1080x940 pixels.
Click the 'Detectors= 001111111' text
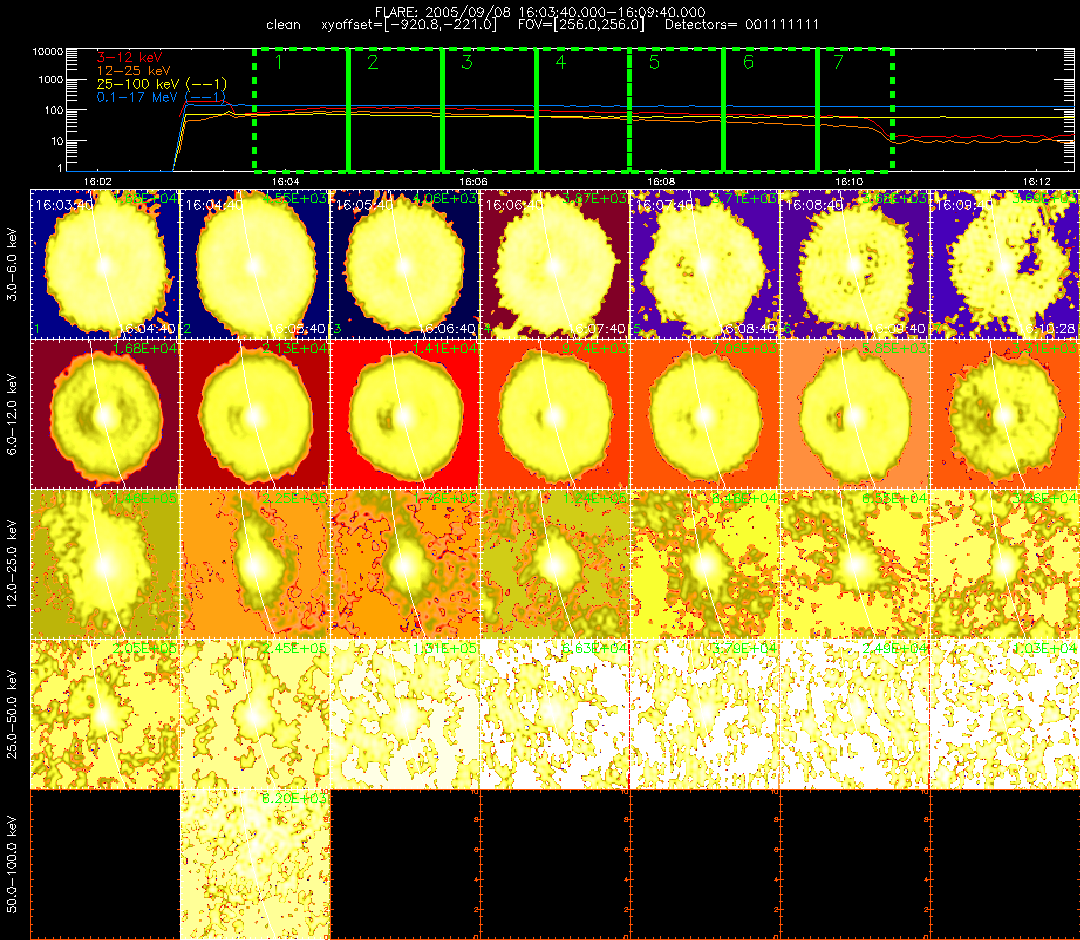pos(742,25)
